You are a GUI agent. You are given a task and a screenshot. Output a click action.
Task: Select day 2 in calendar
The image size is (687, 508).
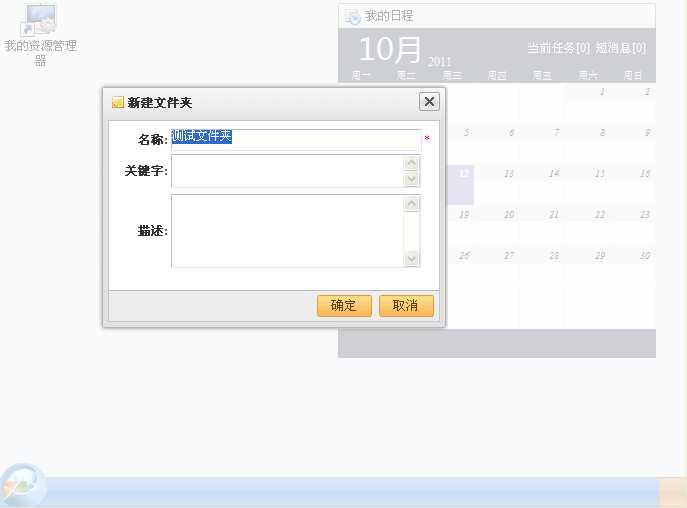pyautogui.click(x=633, y=103)
